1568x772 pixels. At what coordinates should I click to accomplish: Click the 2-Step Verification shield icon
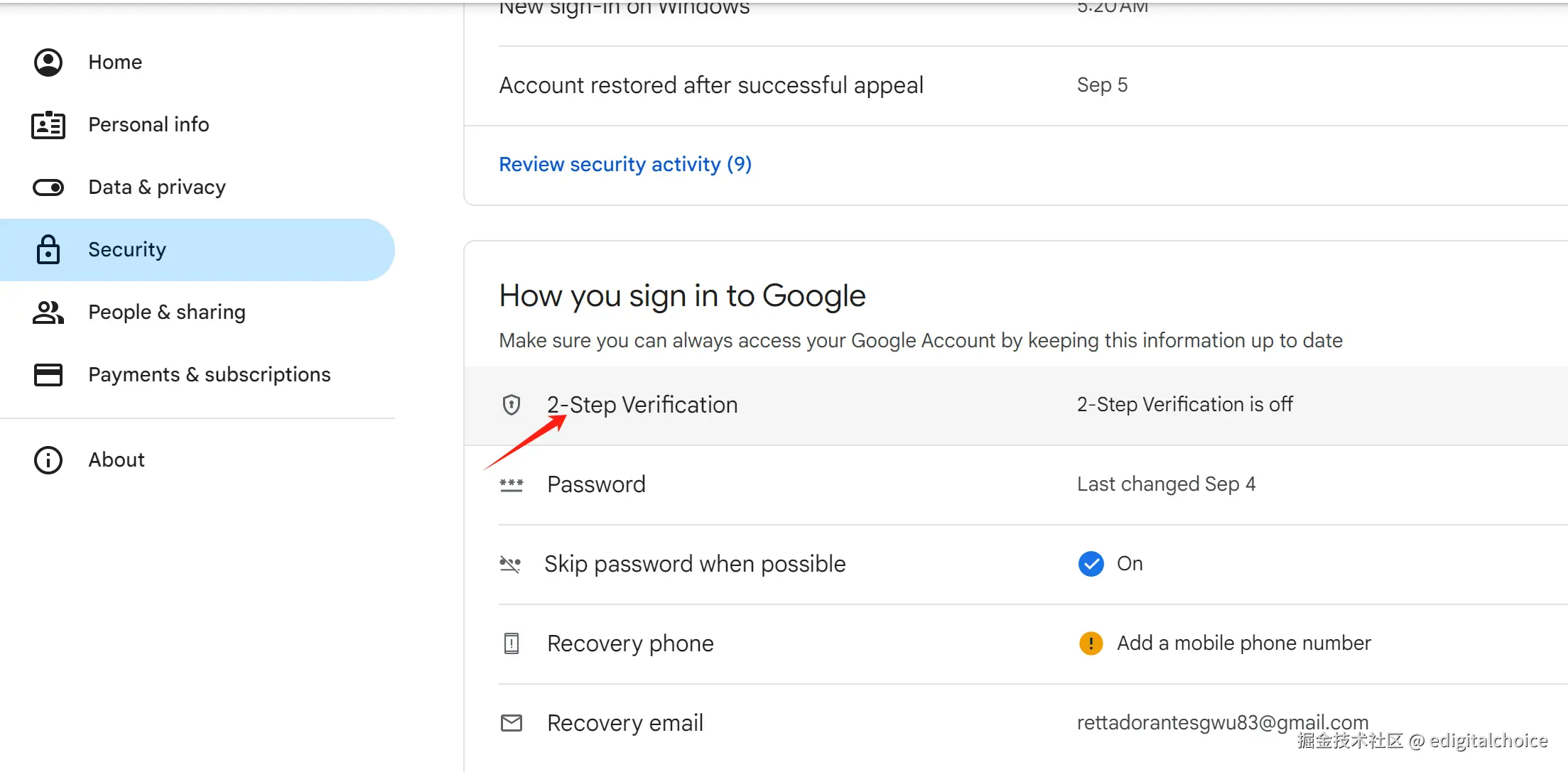(x=512, y=405)
